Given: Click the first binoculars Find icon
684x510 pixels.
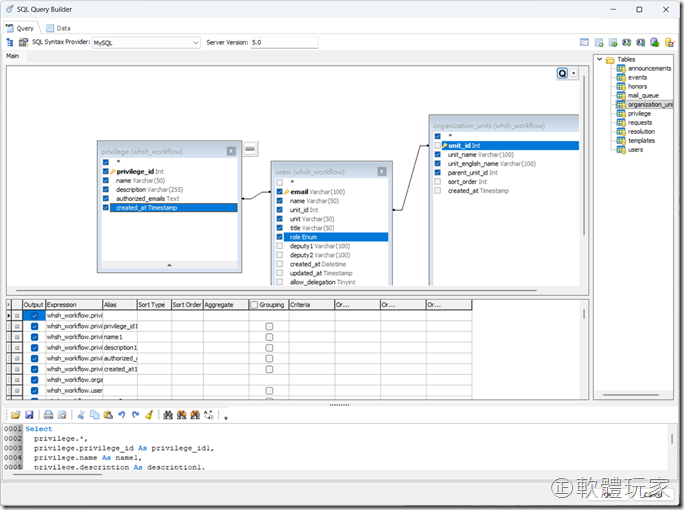Looking at the screenshot, I should [x=168, y=414].
